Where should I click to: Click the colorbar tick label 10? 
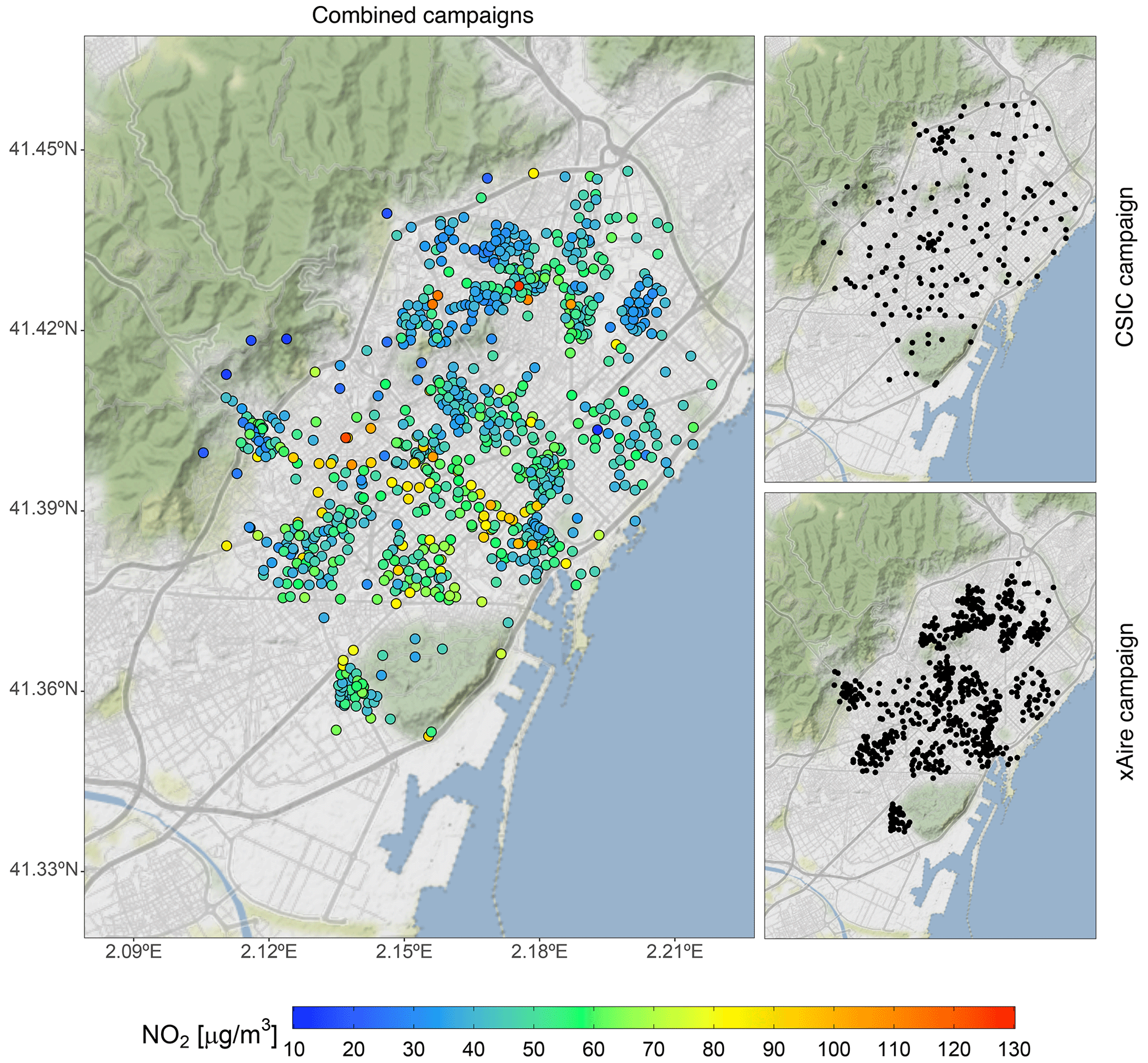coord(293,1049)
